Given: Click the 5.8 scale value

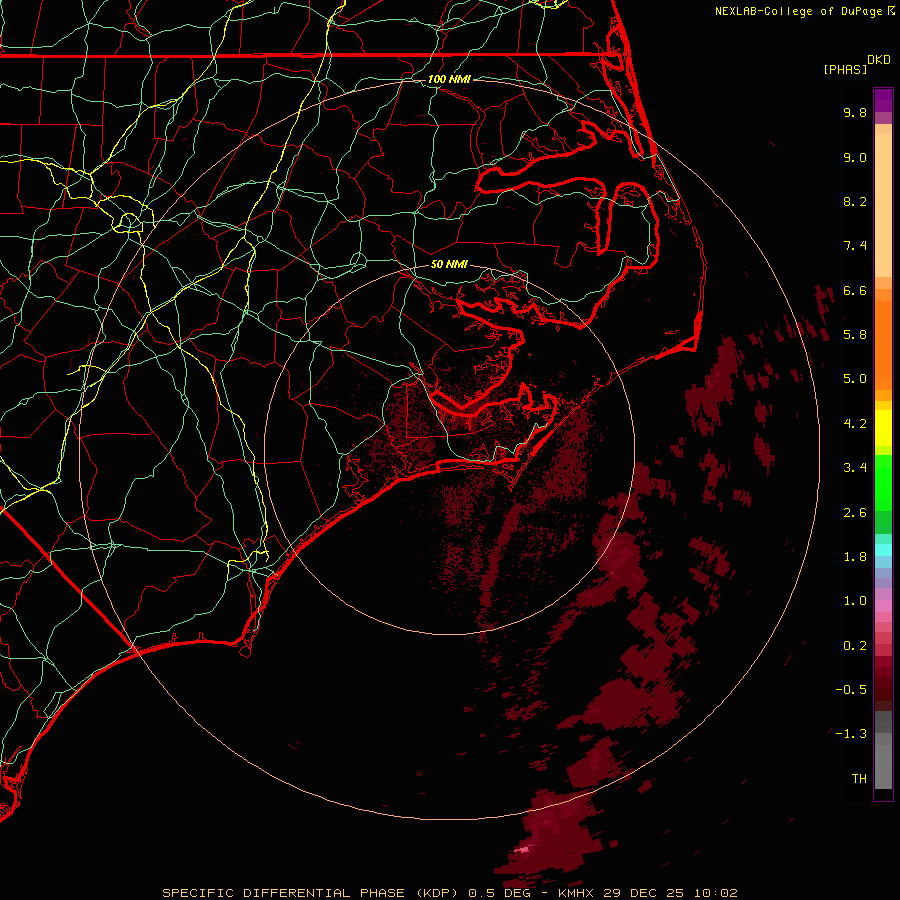Looking at the screenshot, I should (855, 335).
